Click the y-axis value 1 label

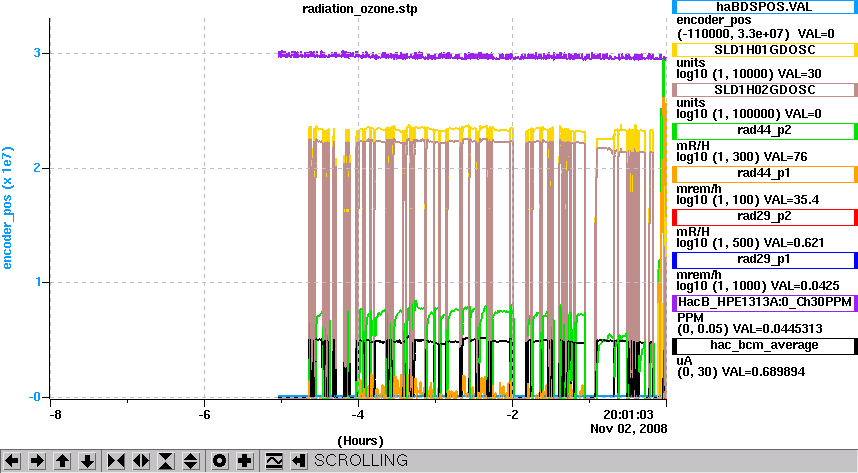click(x=37, y=282)
